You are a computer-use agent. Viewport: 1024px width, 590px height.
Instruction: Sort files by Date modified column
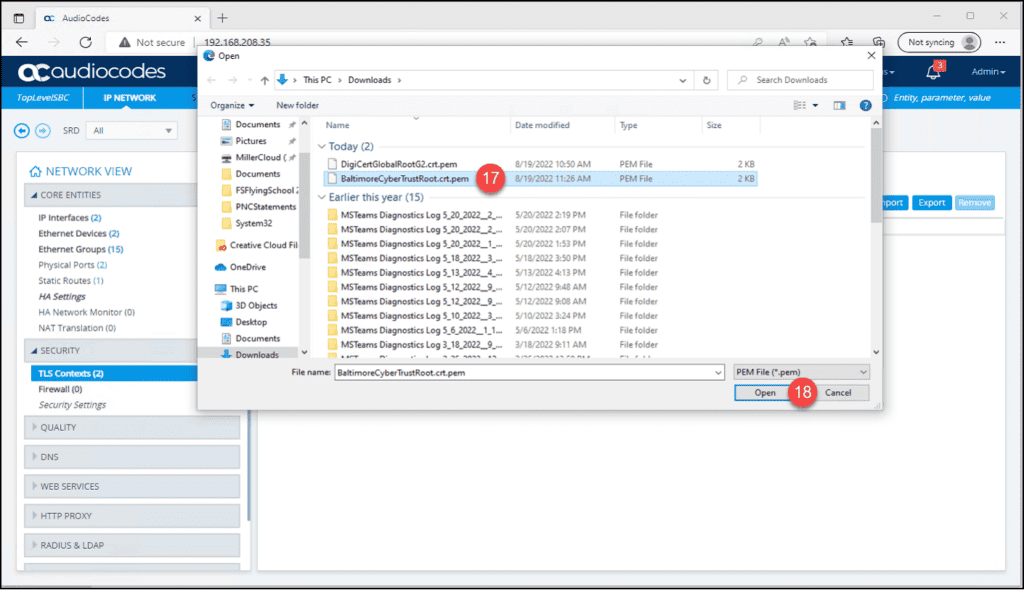pyautogui.click(x=542, y=125)
